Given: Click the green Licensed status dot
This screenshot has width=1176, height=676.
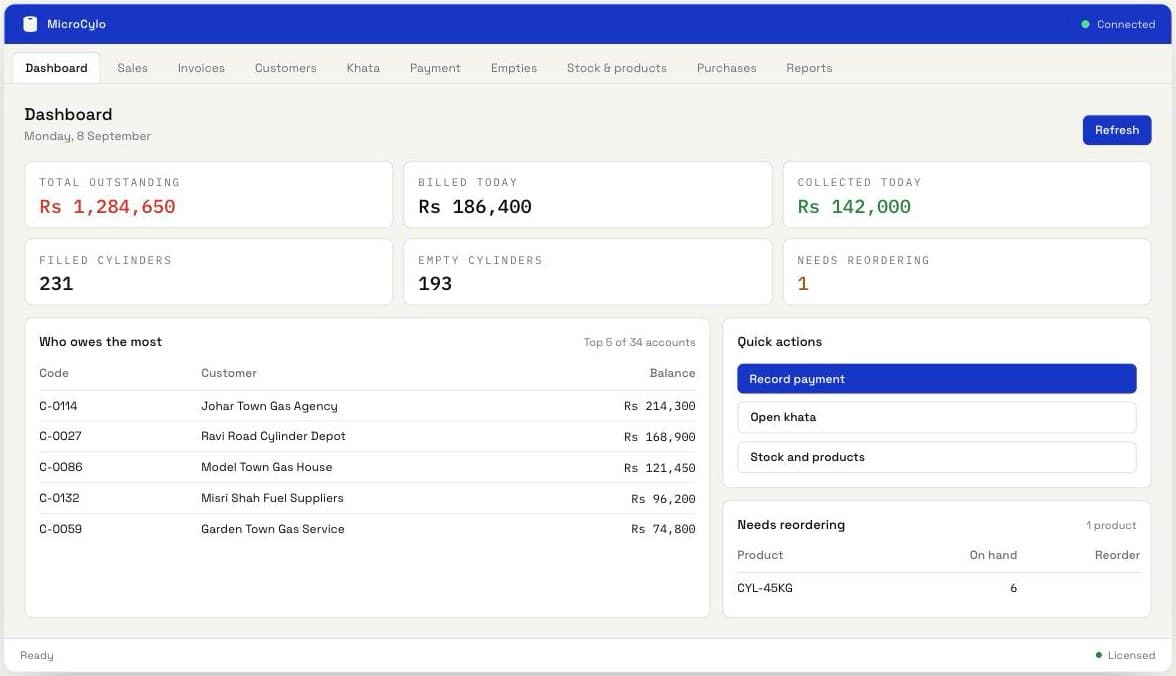Looking at the screenshot, I should [x=1099, y=655].
